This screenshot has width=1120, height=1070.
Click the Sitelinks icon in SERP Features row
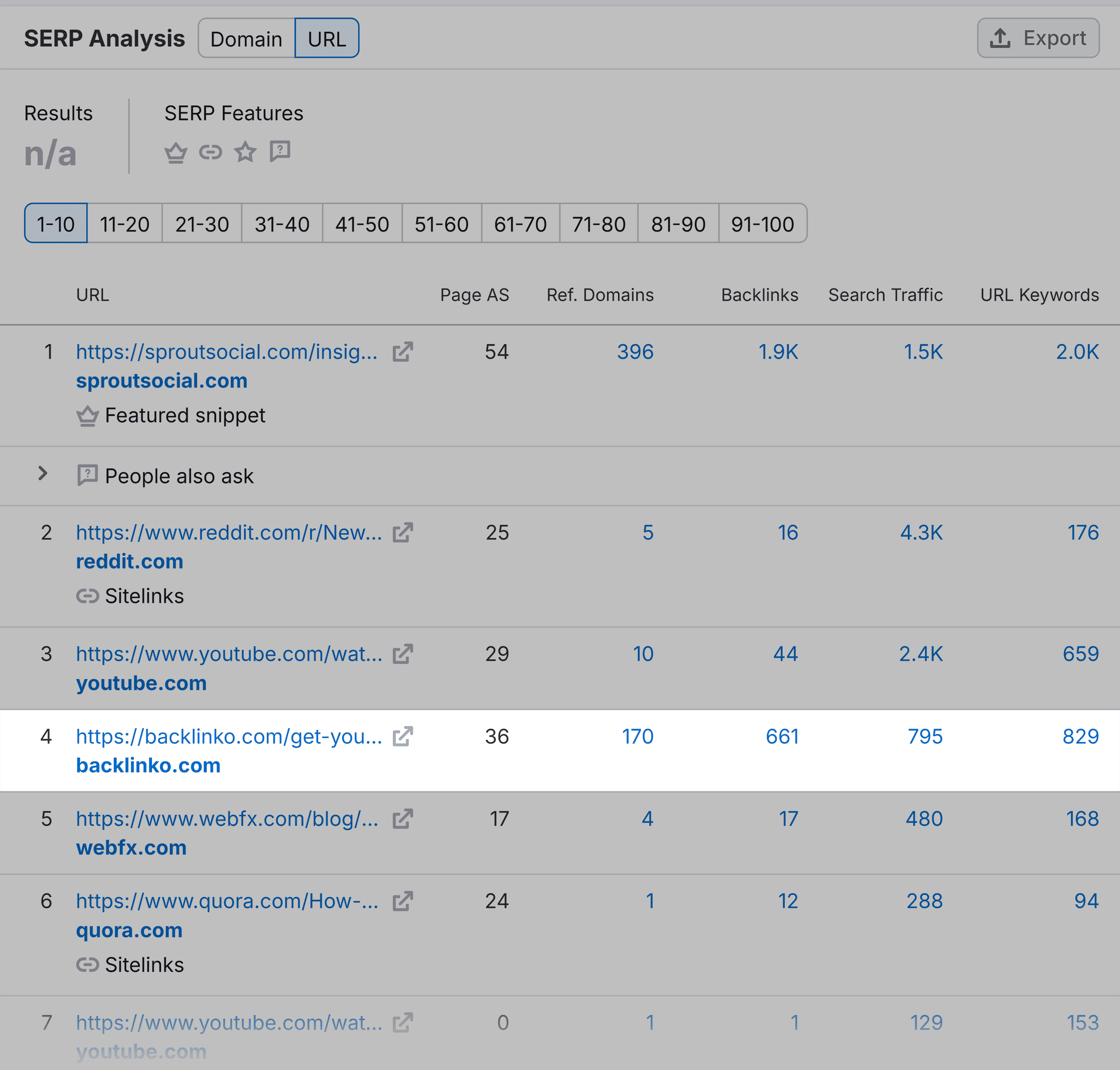(210, 151)
